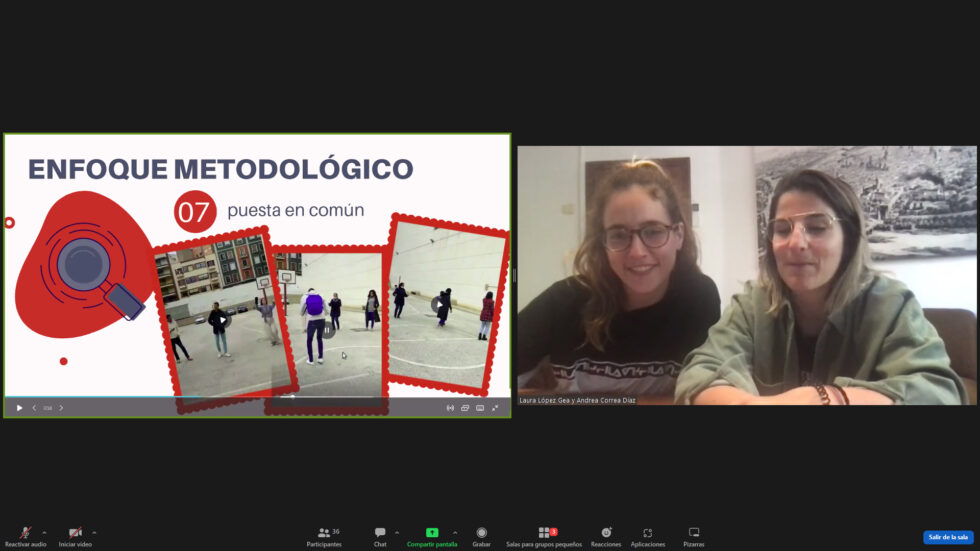Unmute with the Reactivar audio microphone
980x551 pixels.
pyautogui.click(x=25, y=534)
